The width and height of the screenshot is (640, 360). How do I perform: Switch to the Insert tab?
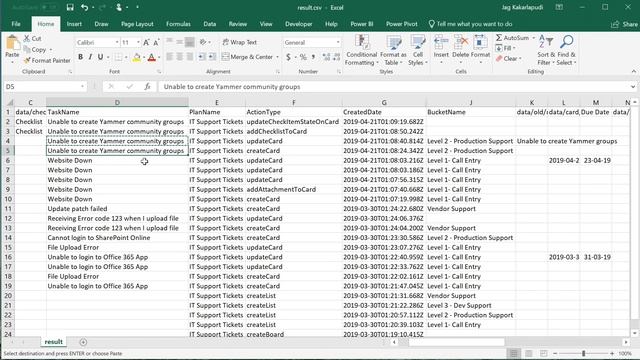[74, 24]
